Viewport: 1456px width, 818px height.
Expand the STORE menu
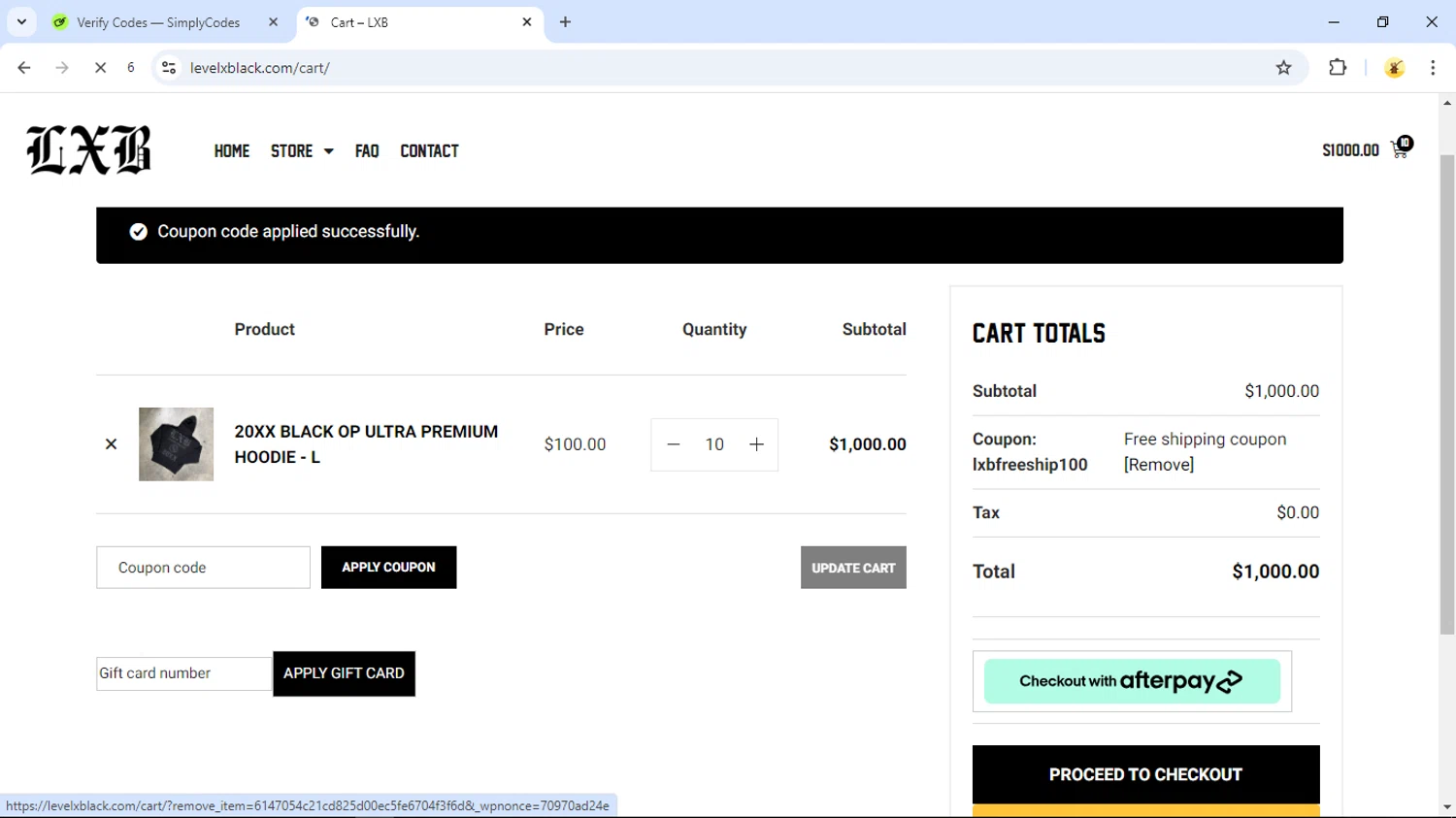pyautogui.click(x=302, y=150)
